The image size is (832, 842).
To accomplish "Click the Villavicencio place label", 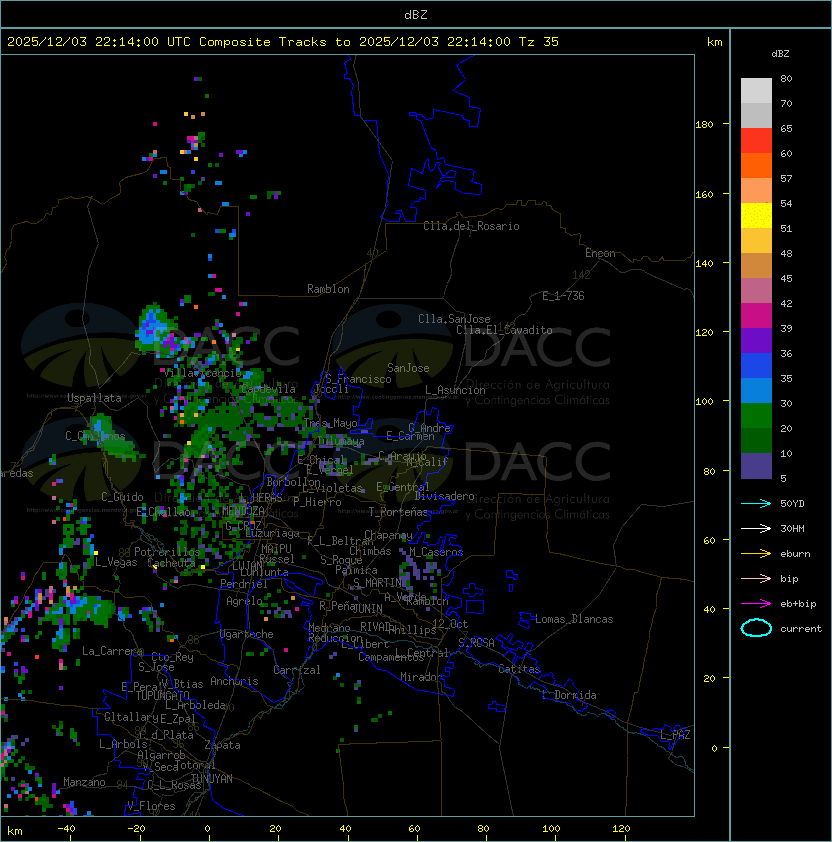I will (202, 373).
